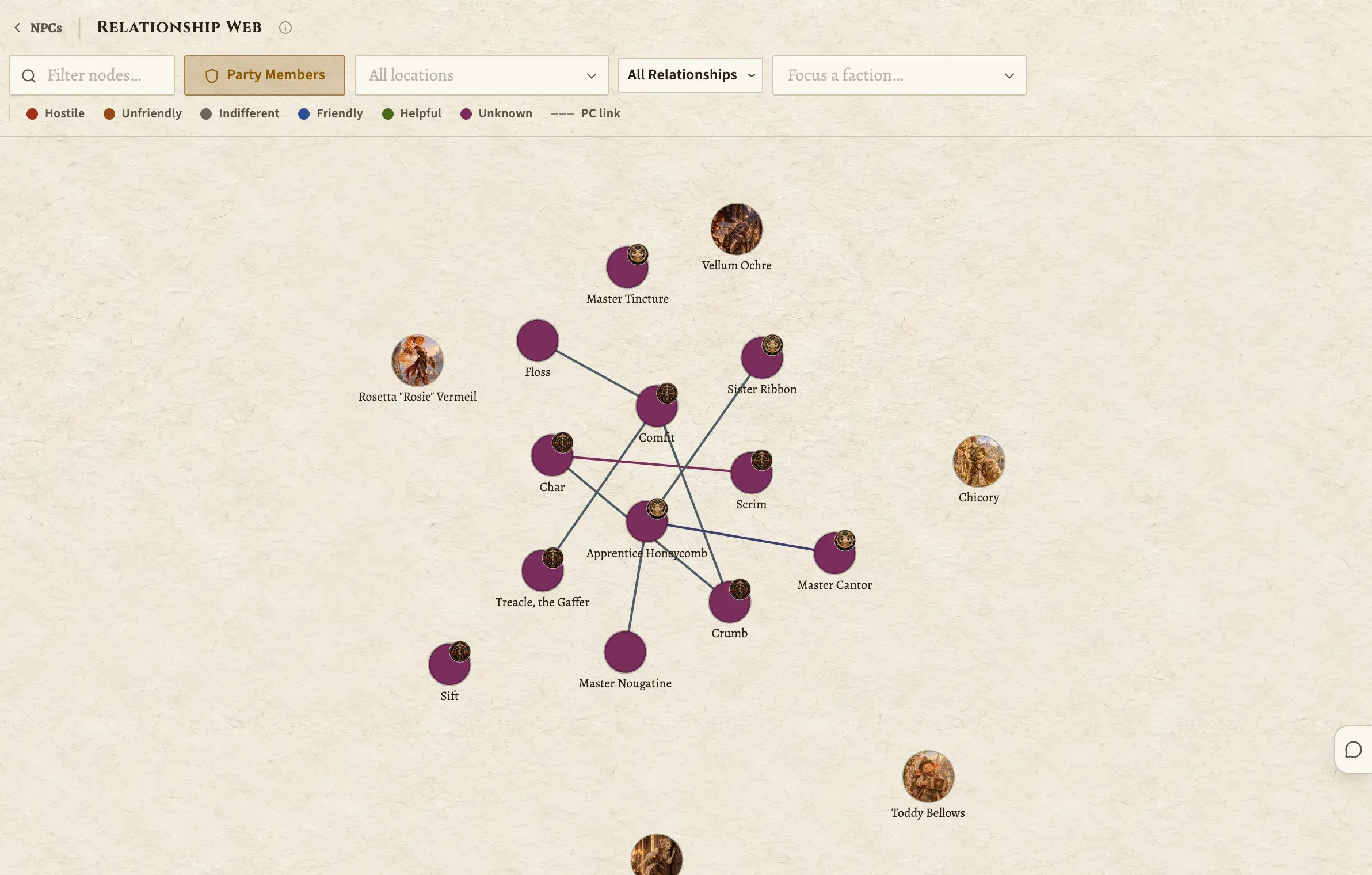Select the Treacle, the Gaffer node
Image resolution: width=1372 pixels, height=875 pixels.
(x=542, y=570)
